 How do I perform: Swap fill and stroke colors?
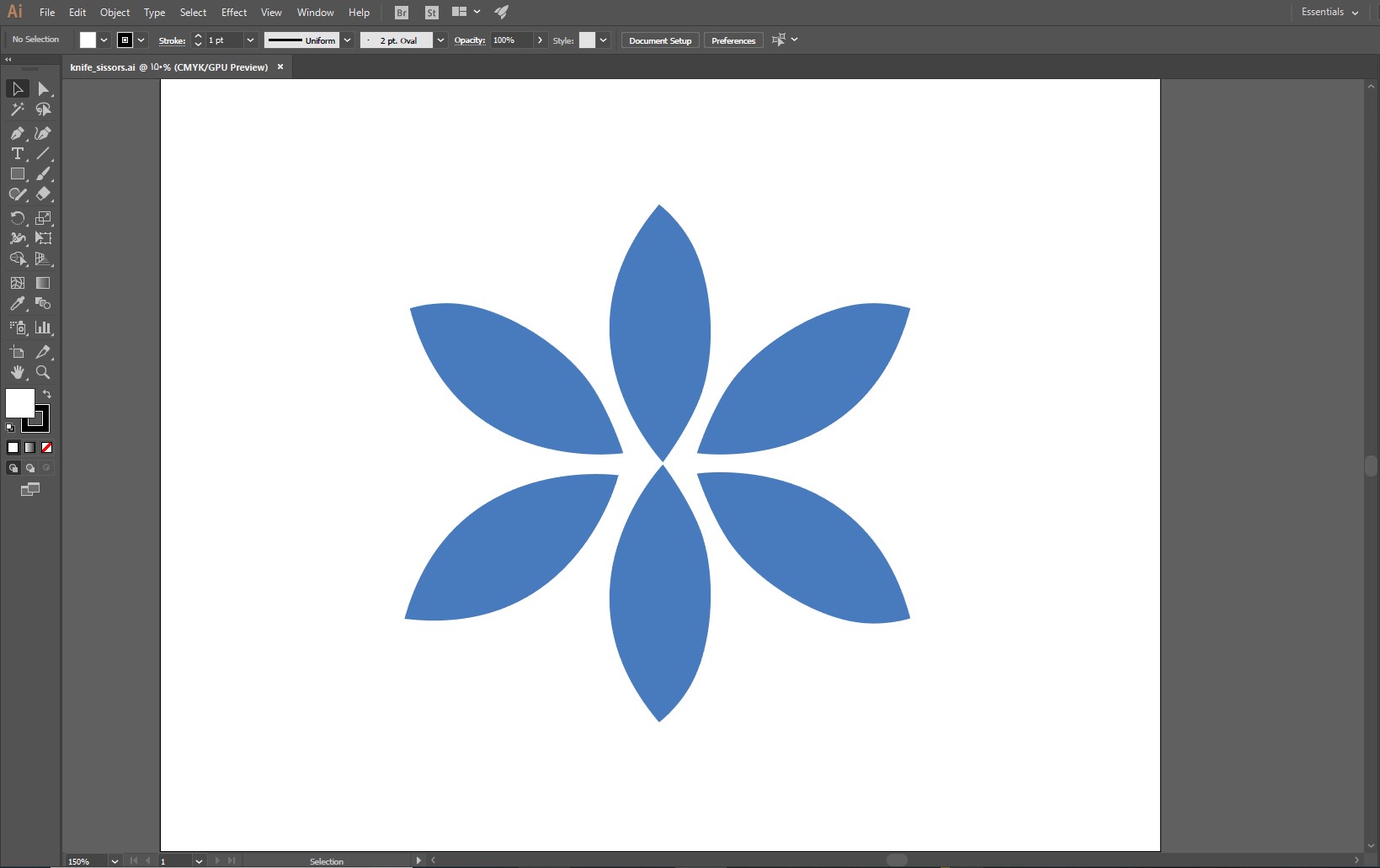point(47,394)
